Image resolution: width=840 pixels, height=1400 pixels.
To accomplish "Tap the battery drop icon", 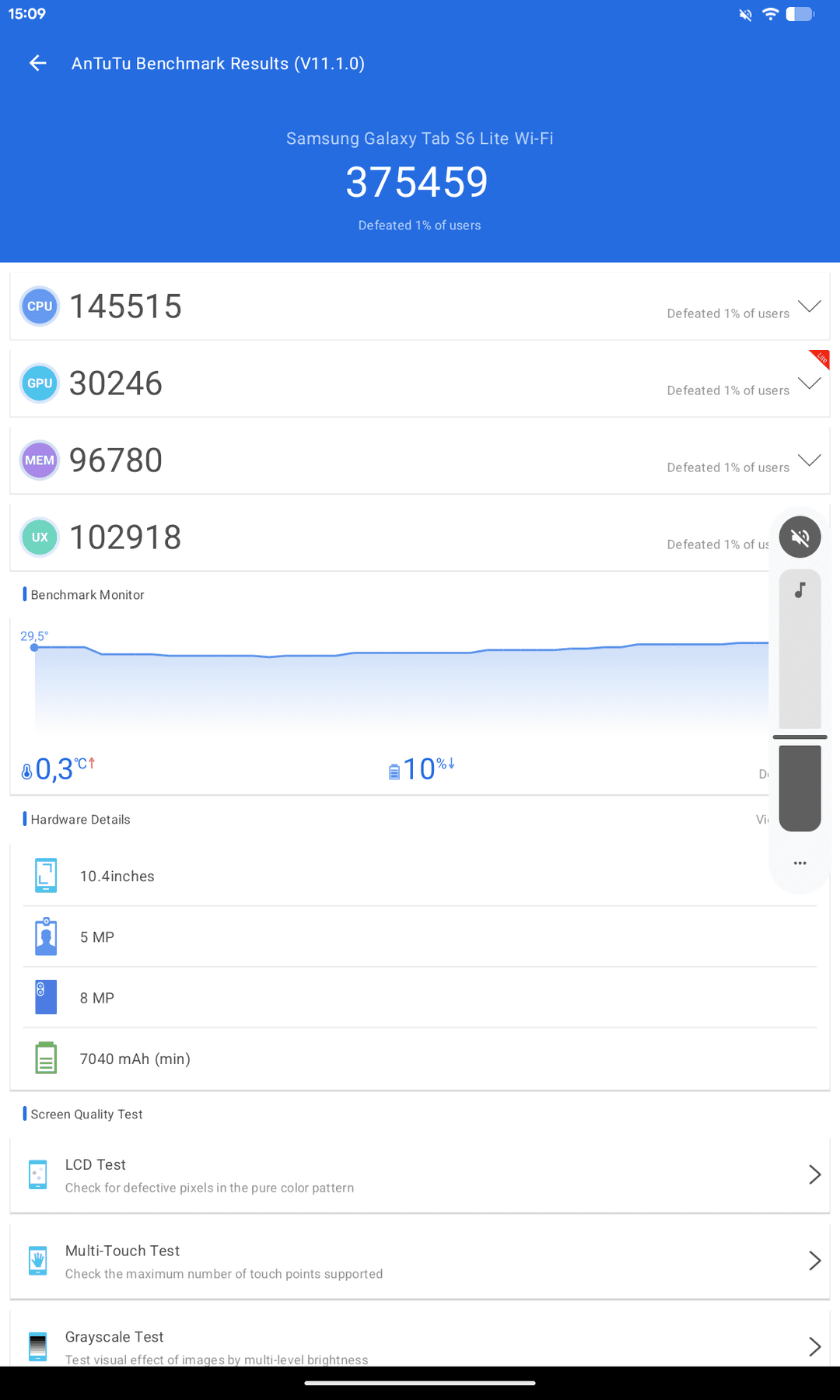I will (x=394, y=771).
